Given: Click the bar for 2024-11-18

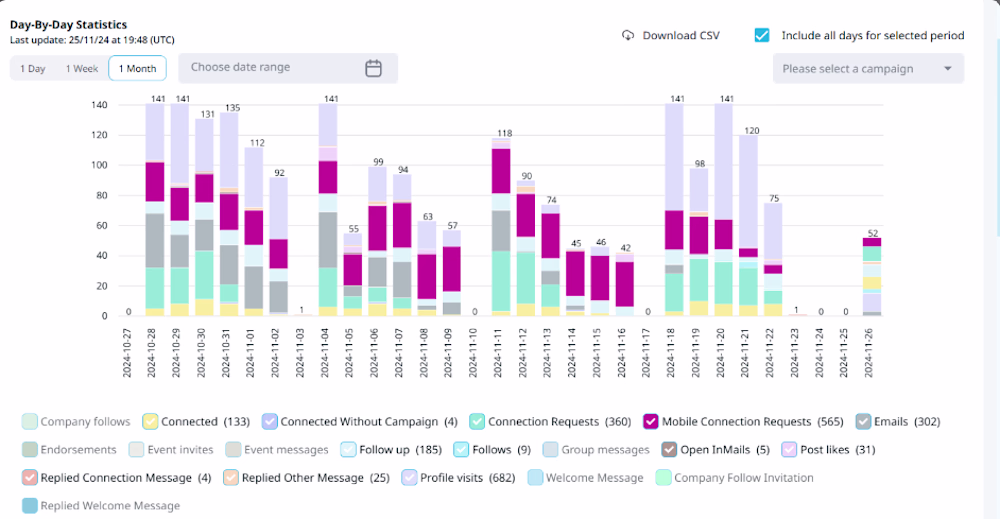Looking at the screenshot, I should point(674,210).
